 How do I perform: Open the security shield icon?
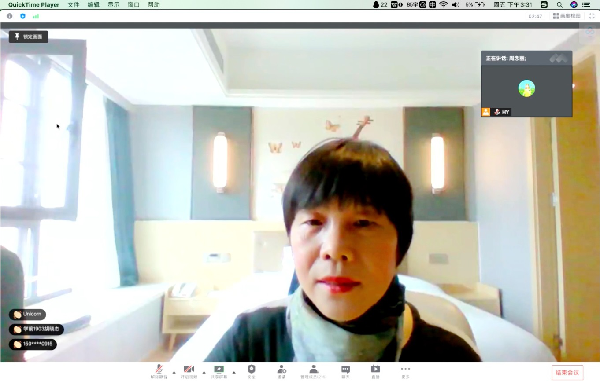[251, 371]
